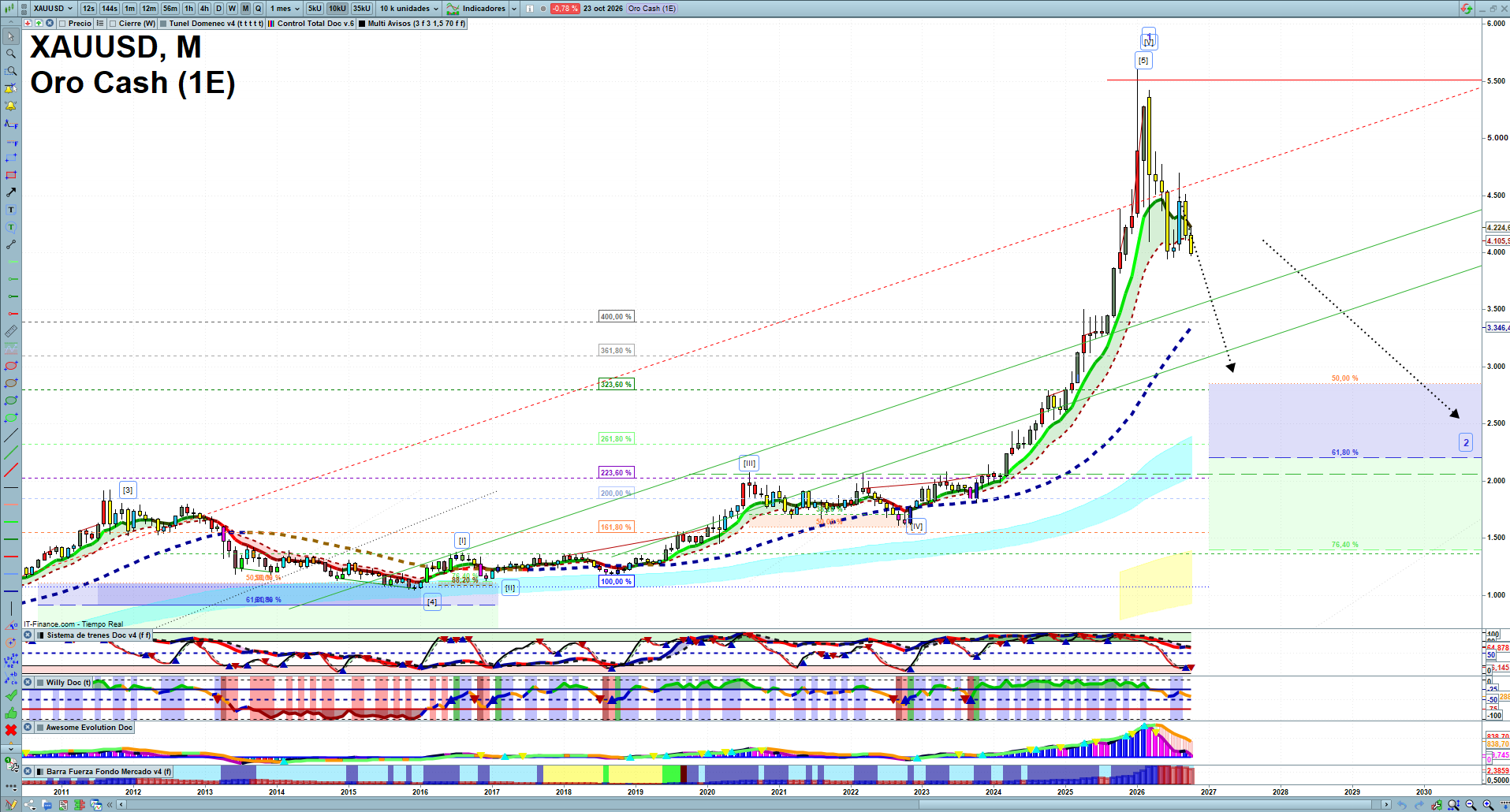Screen dimensions: 1510x812
Task: Select the rounded alert bell tool
Action: click(11, 106)
